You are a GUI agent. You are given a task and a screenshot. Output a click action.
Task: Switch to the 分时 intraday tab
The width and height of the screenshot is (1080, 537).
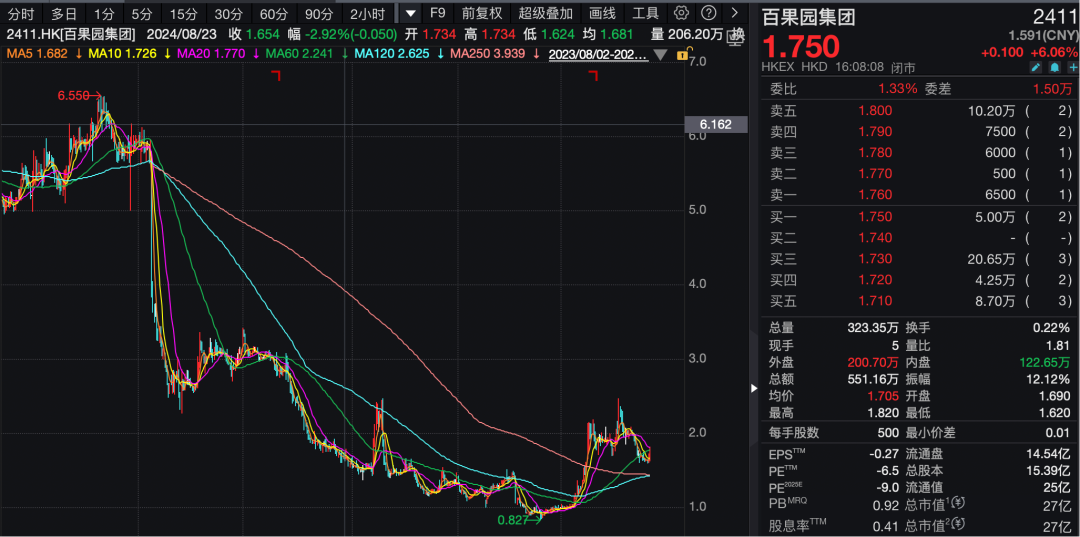coord(21,13)
